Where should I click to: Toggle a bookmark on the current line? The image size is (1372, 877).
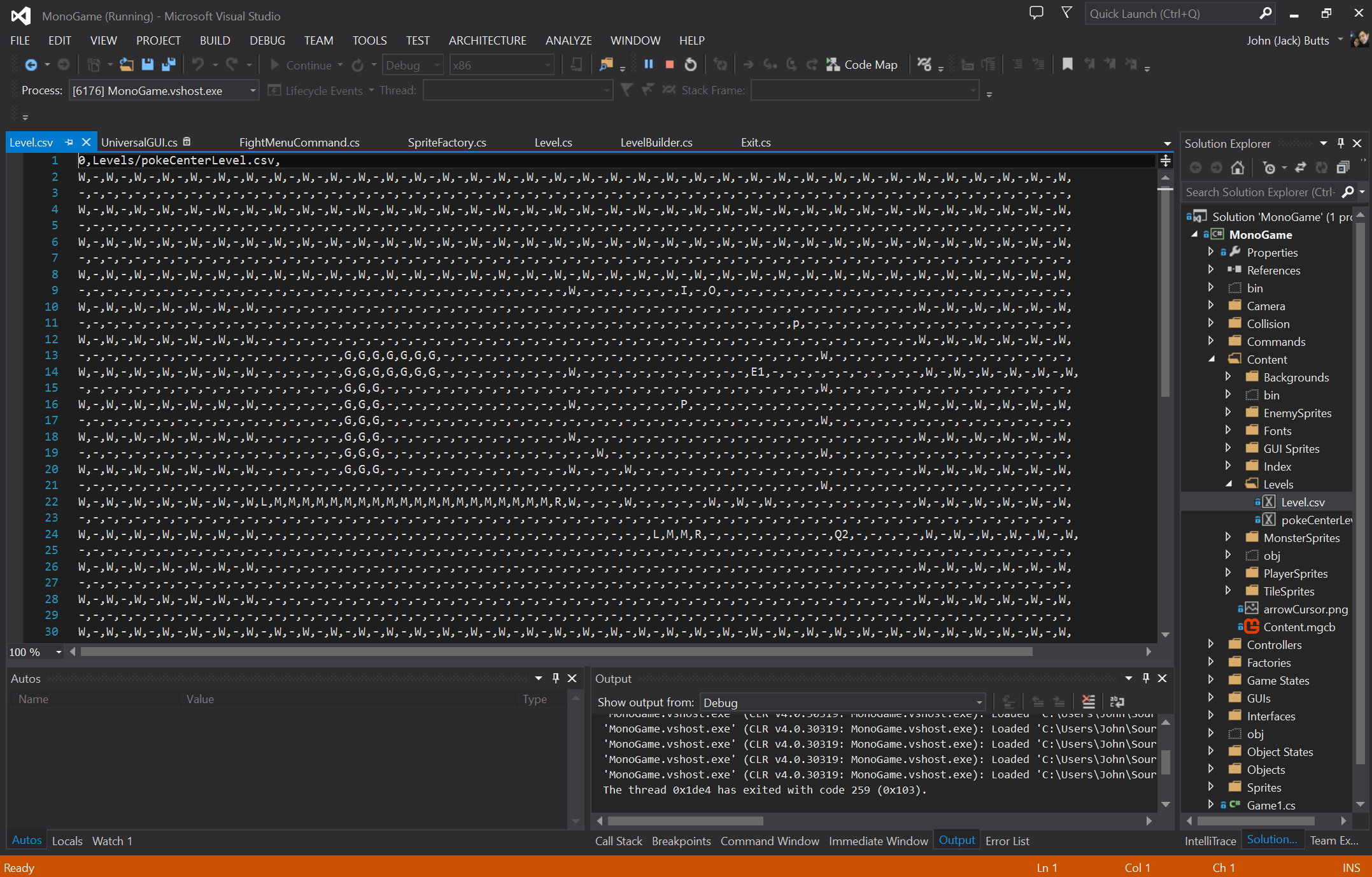tap(1068, 64)
